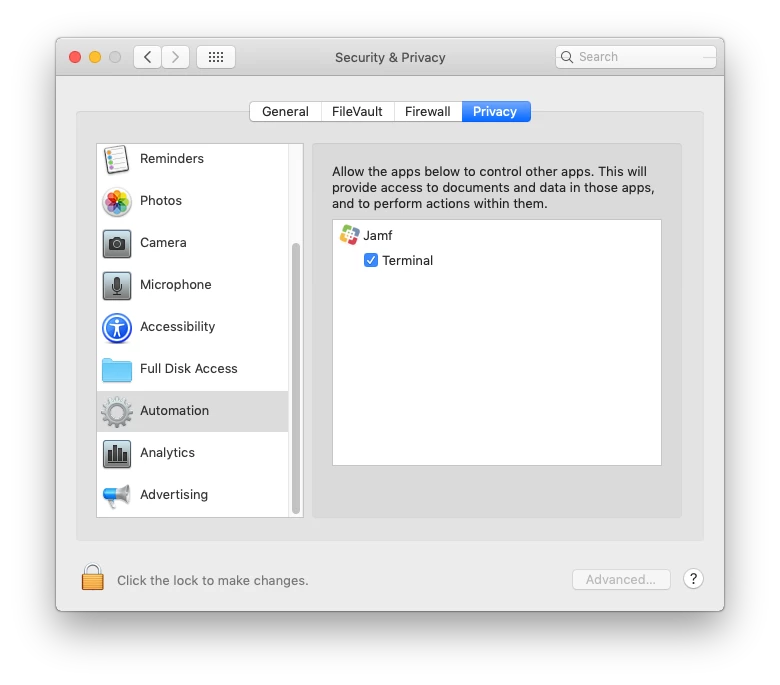Show all preferences with grid button

click(216, 57)
